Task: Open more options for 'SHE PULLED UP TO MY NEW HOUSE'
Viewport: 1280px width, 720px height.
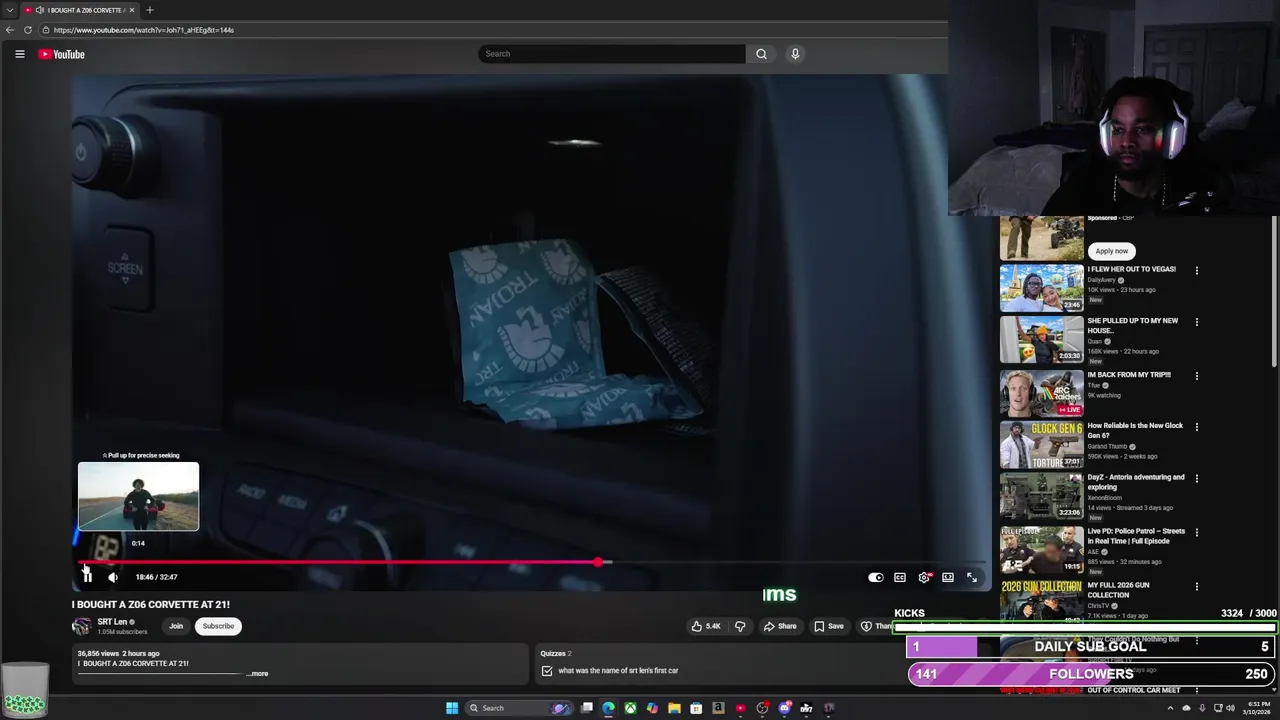Action: tap(1196, 322)
